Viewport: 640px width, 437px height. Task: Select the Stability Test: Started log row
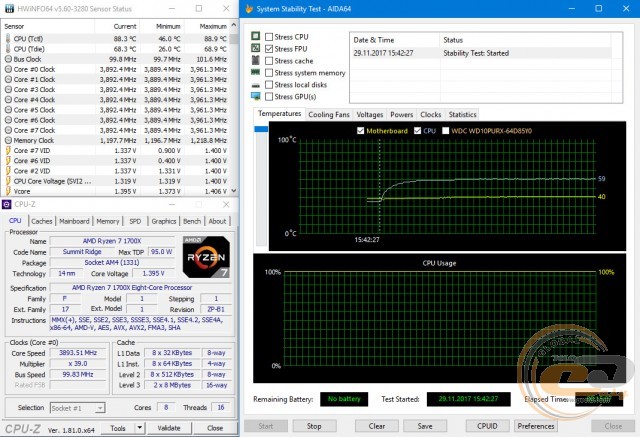coord(482,53)
